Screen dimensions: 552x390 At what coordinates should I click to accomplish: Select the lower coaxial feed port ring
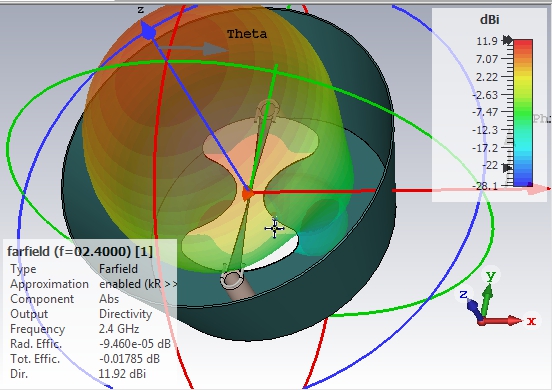click(x=232, y=278)
